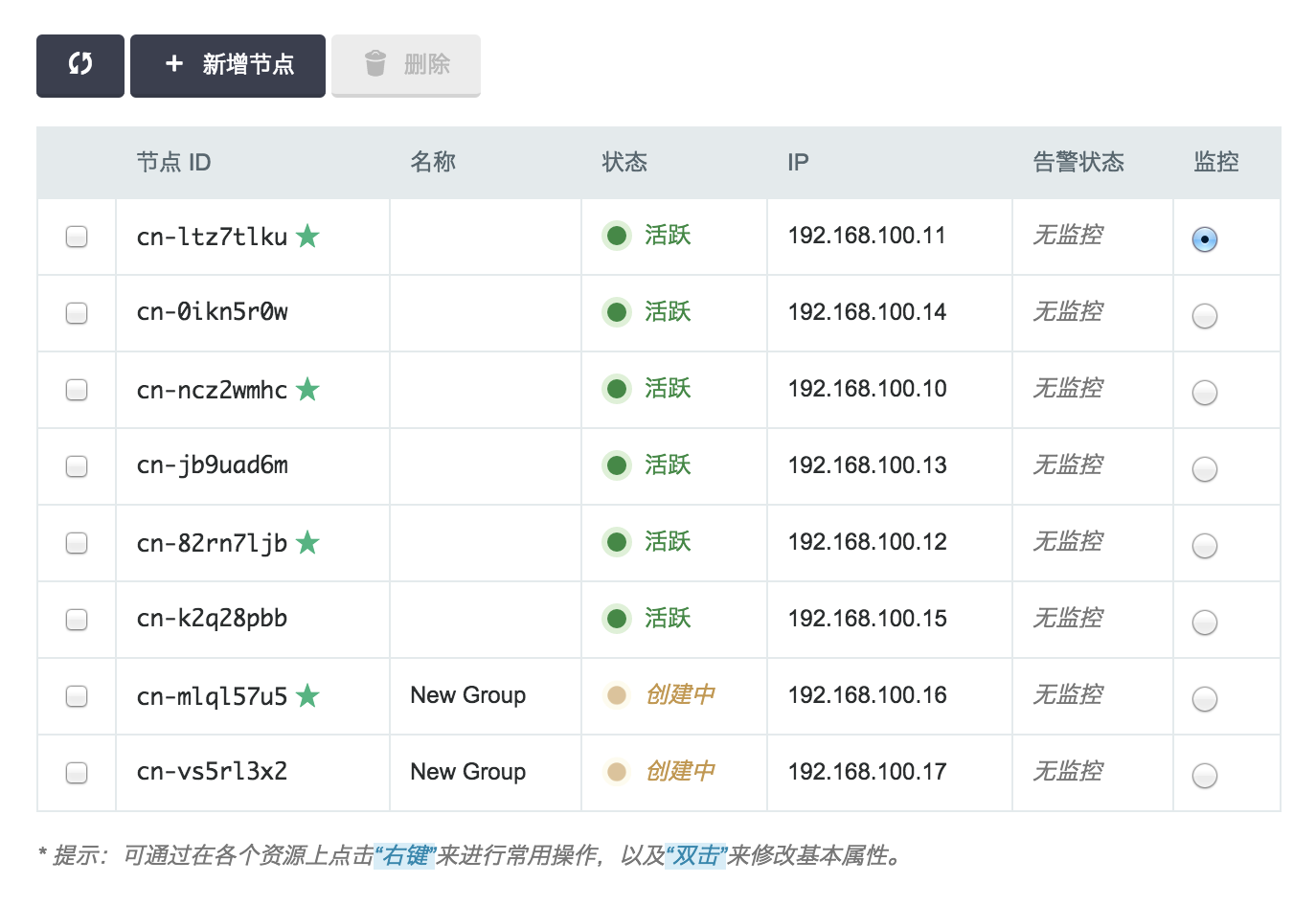The width and height of the screenshot is (1316, 906).
Task: Click the New Group name of cn-mlql57u5
Action: tap(467, 695)
